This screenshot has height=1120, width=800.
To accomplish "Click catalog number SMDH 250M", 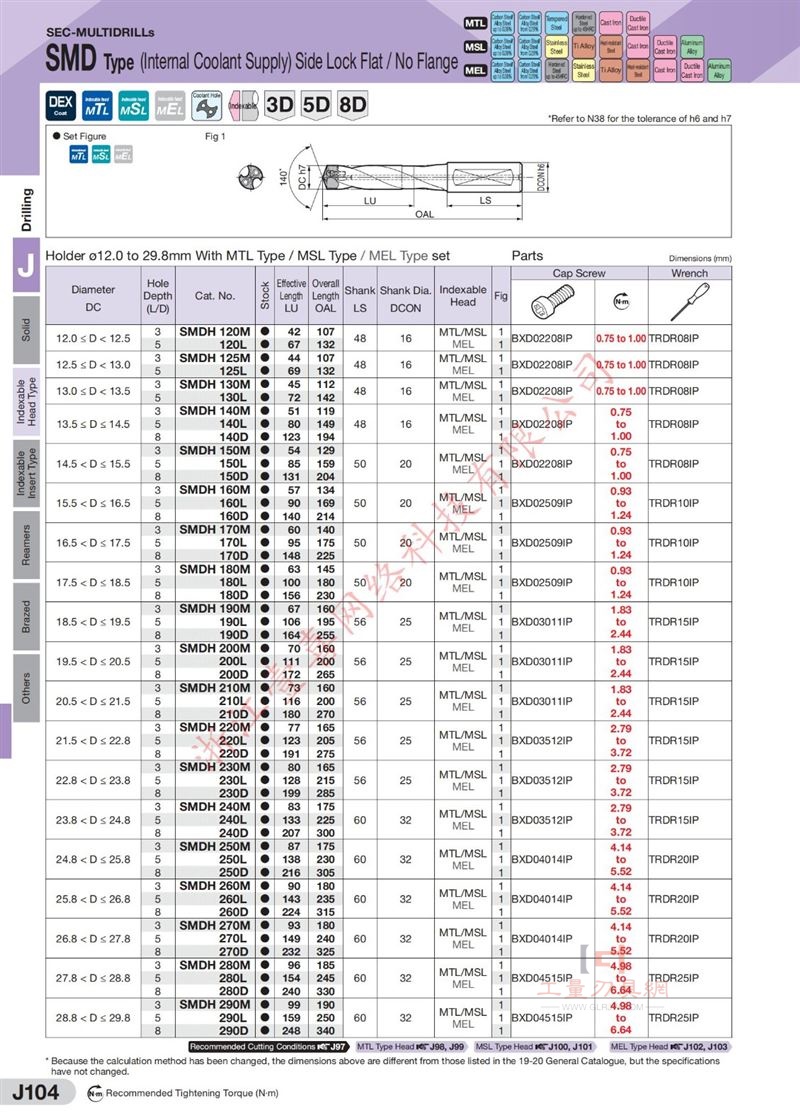I will coord(215,846).
